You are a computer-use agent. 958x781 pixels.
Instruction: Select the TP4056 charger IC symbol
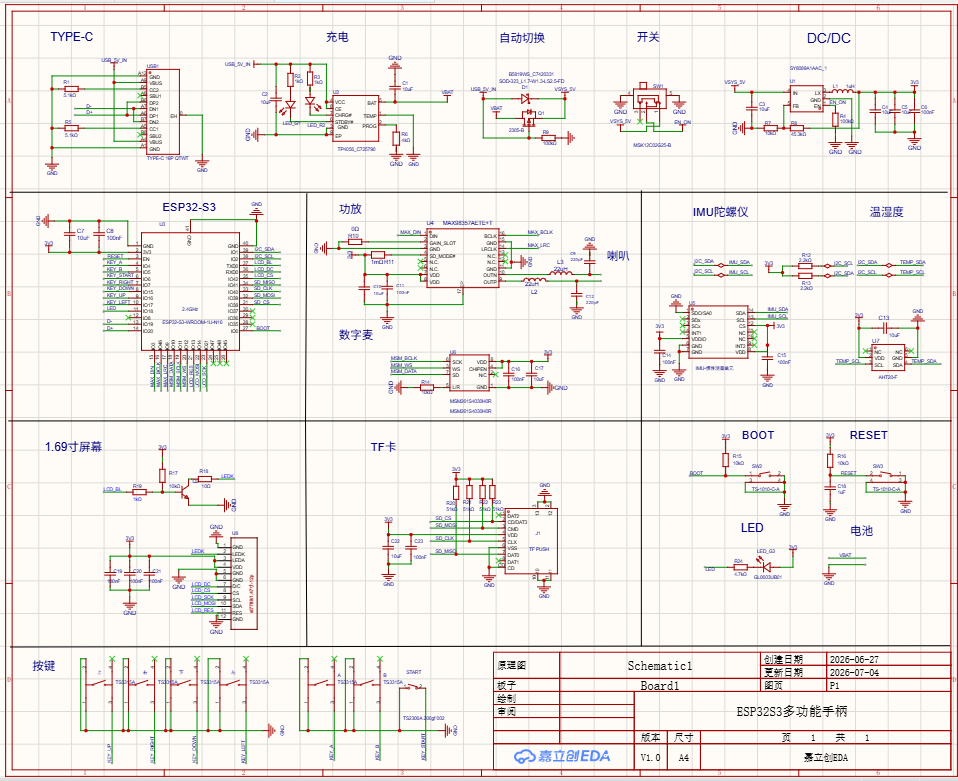pos(356,119)
